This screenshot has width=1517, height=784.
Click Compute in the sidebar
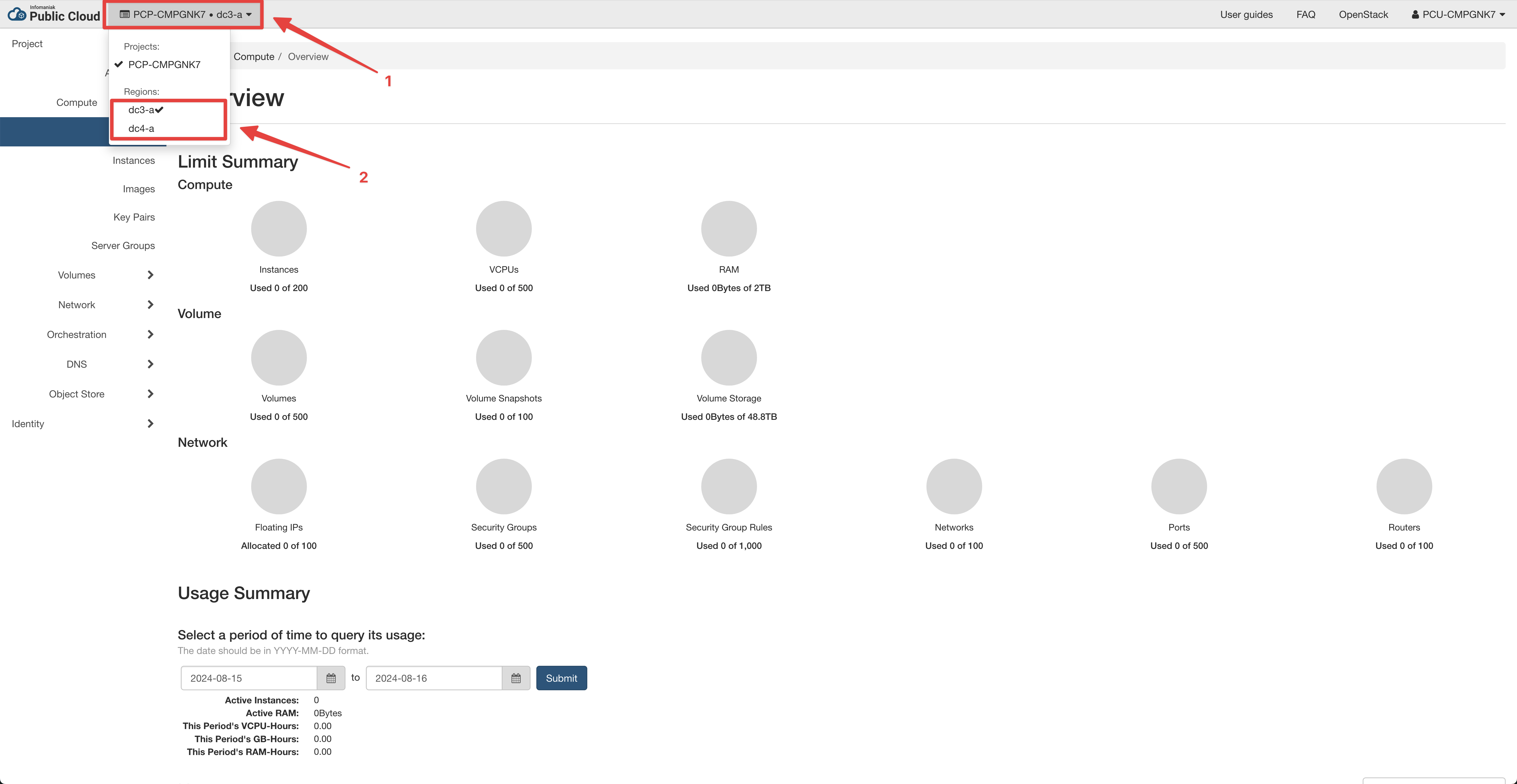click(x=77, y=102)
